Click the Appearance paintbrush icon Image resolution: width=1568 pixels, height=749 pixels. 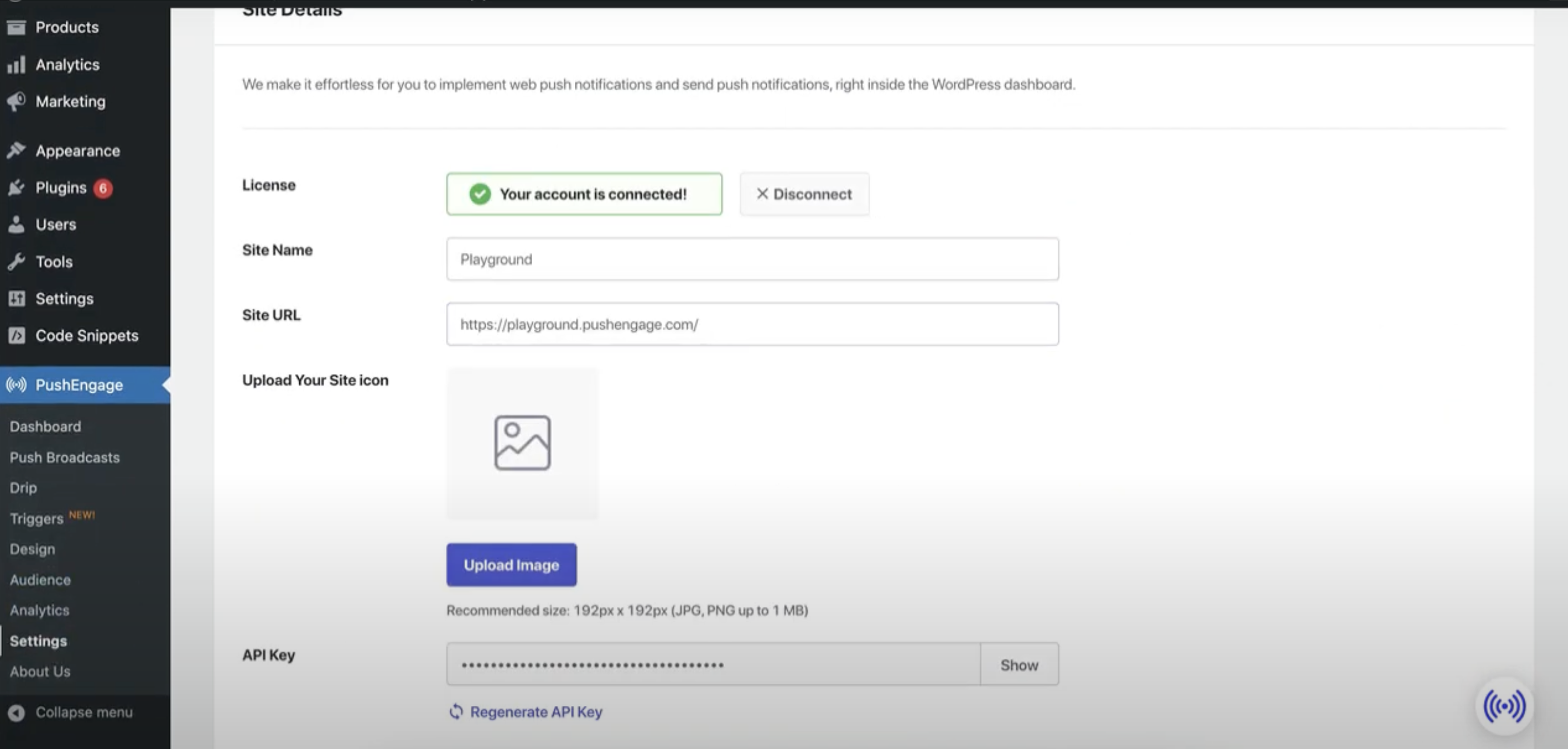[x=16, y=150]
